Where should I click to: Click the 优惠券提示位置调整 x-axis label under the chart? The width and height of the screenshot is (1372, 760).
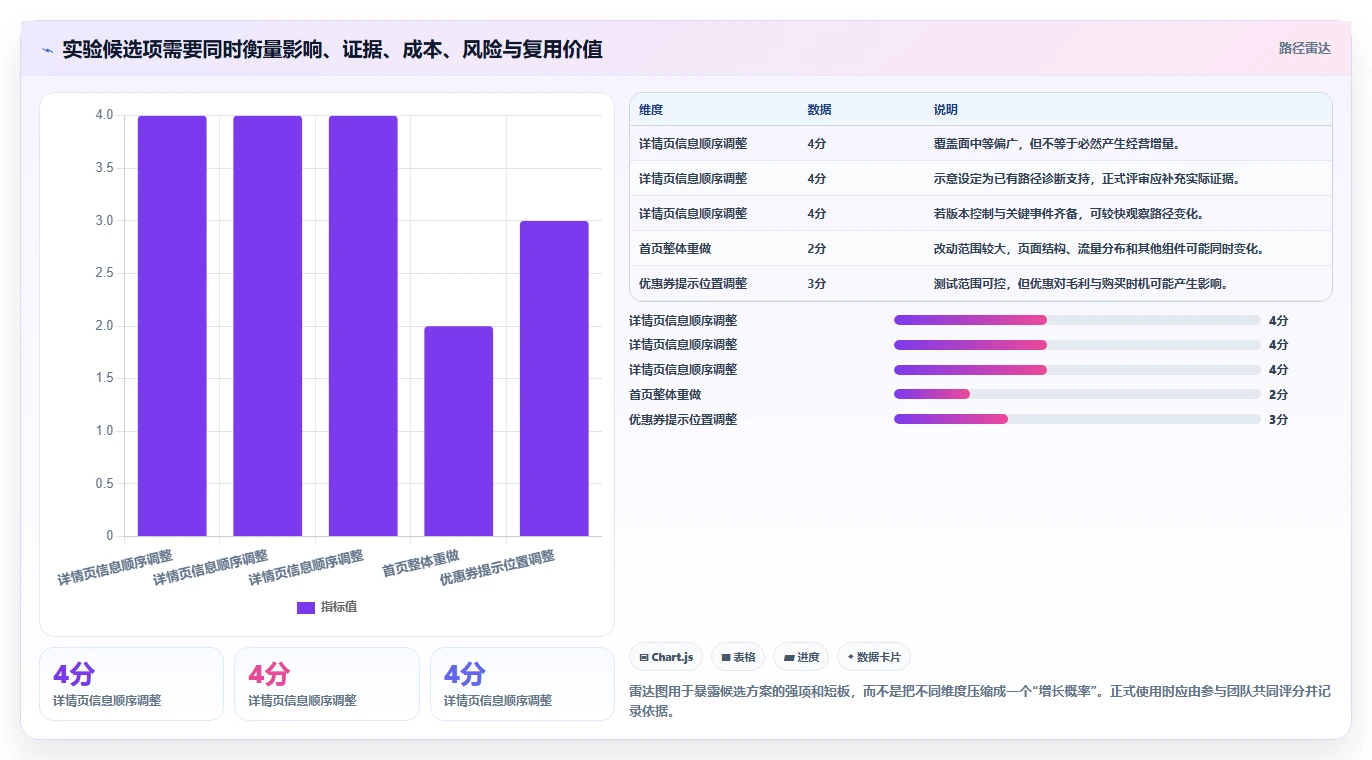(497, 567)
